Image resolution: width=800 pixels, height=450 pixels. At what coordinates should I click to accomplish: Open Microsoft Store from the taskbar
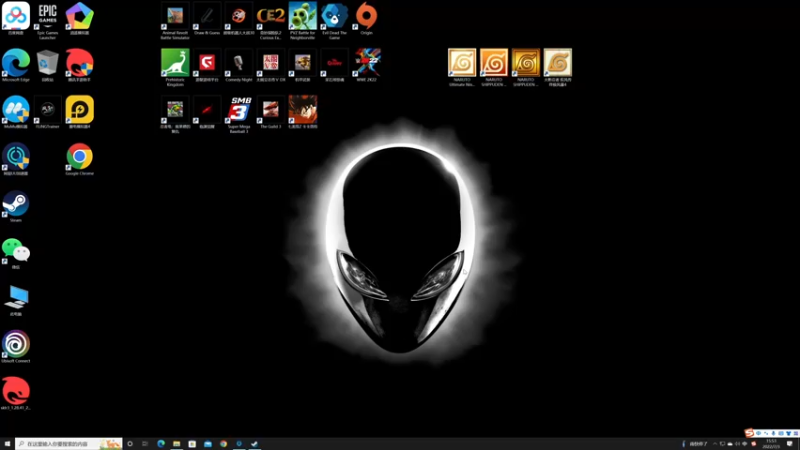click(x=192, y=444)
